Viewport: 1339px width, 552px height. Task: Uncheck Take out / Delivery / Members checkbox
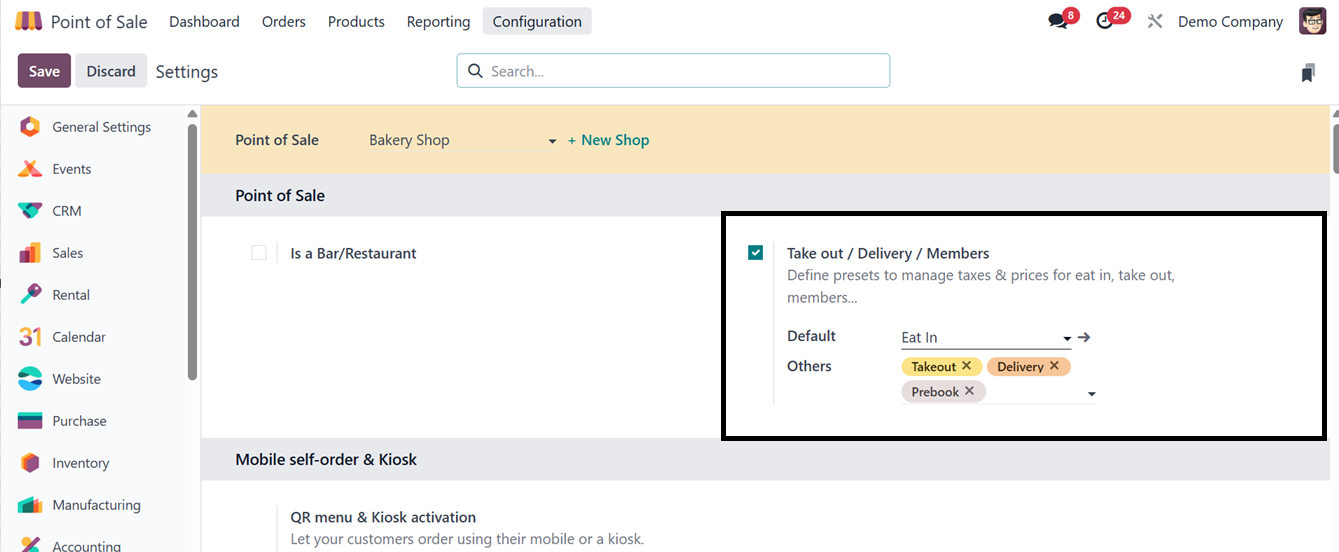click(756, 253)
